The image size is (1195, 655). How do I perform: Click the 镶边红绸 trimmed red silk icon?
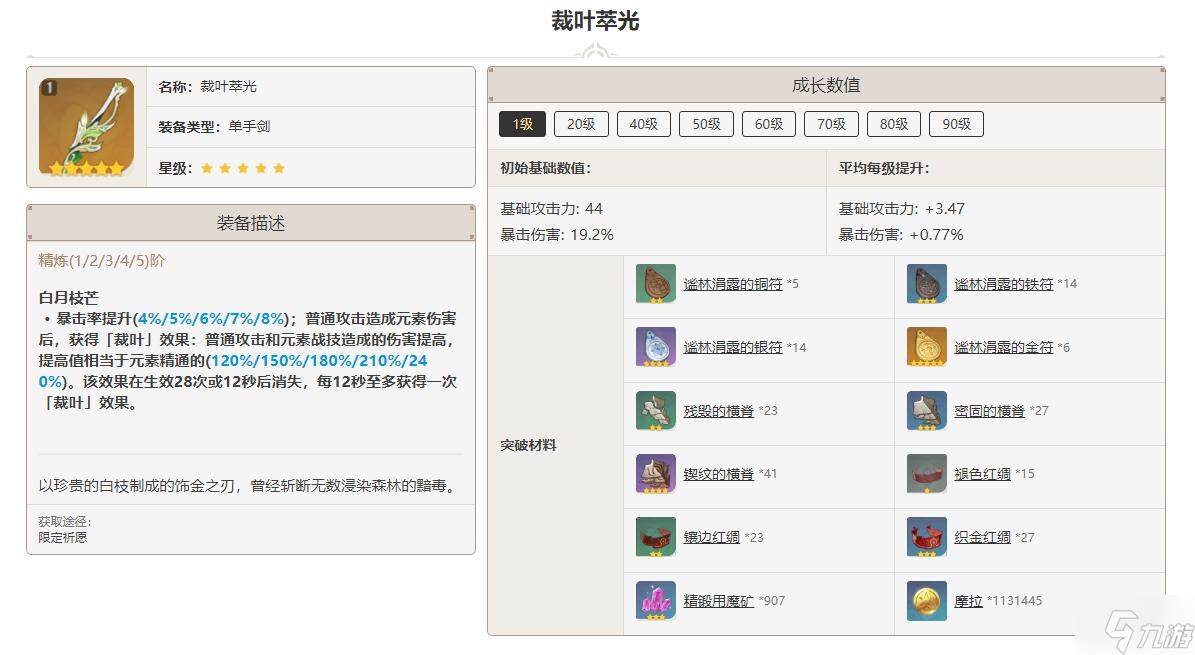(x=655, y=537)
